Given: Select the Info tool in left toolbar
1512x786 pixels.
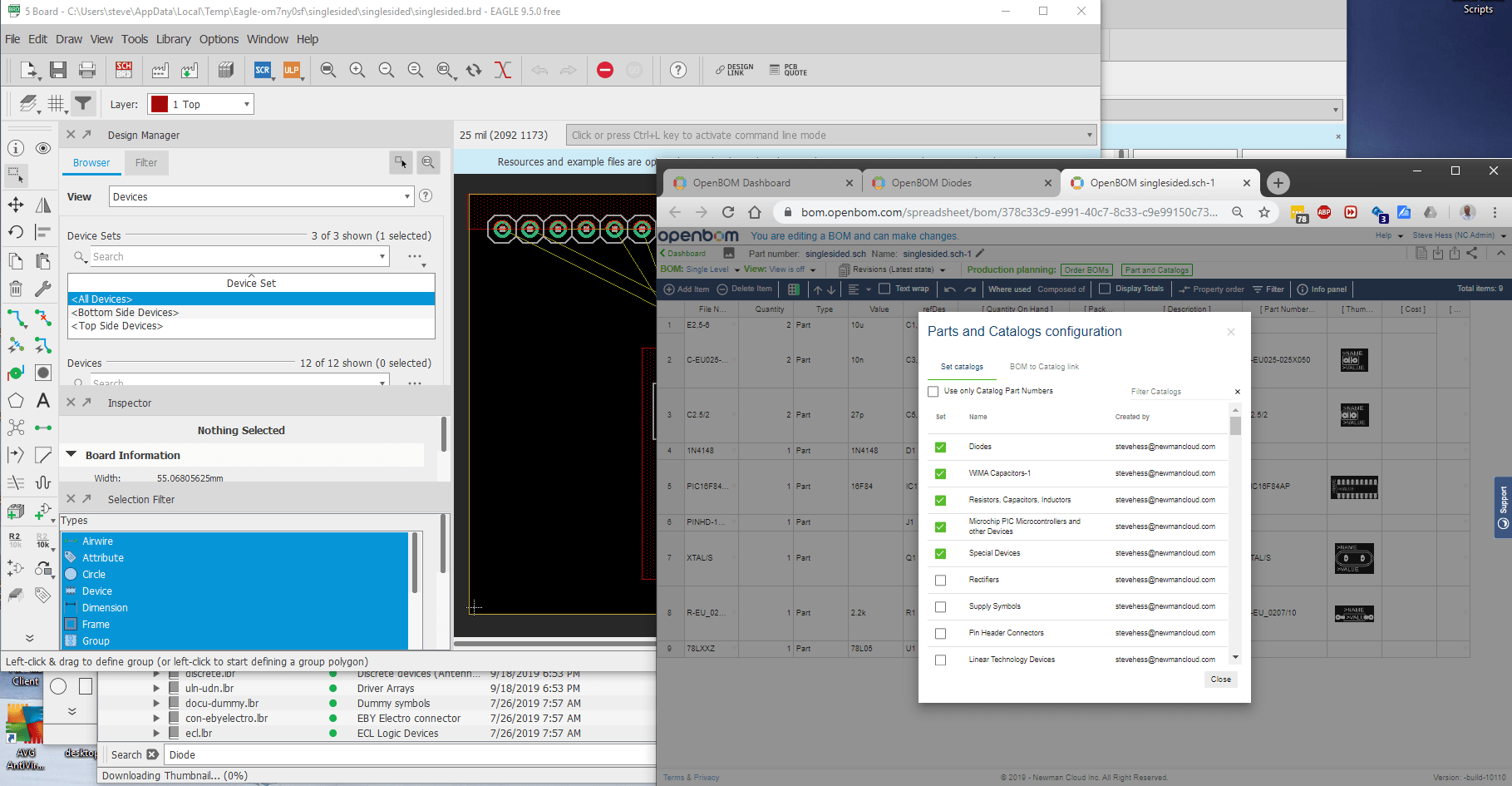Looking at the screenshot, I should pyautogui.click(x=16, y=148).
